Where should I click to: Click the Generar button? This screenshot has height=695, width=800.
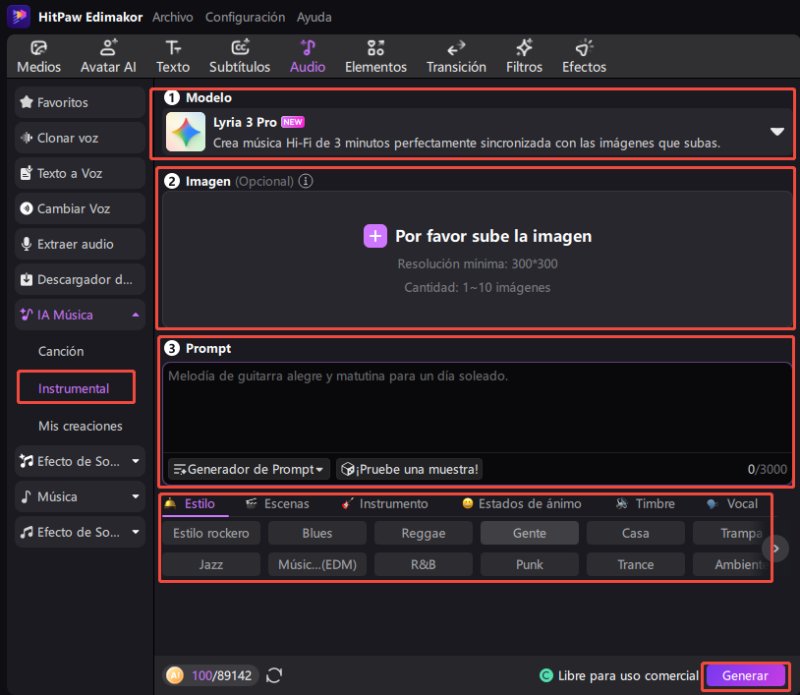coord(745,676)
